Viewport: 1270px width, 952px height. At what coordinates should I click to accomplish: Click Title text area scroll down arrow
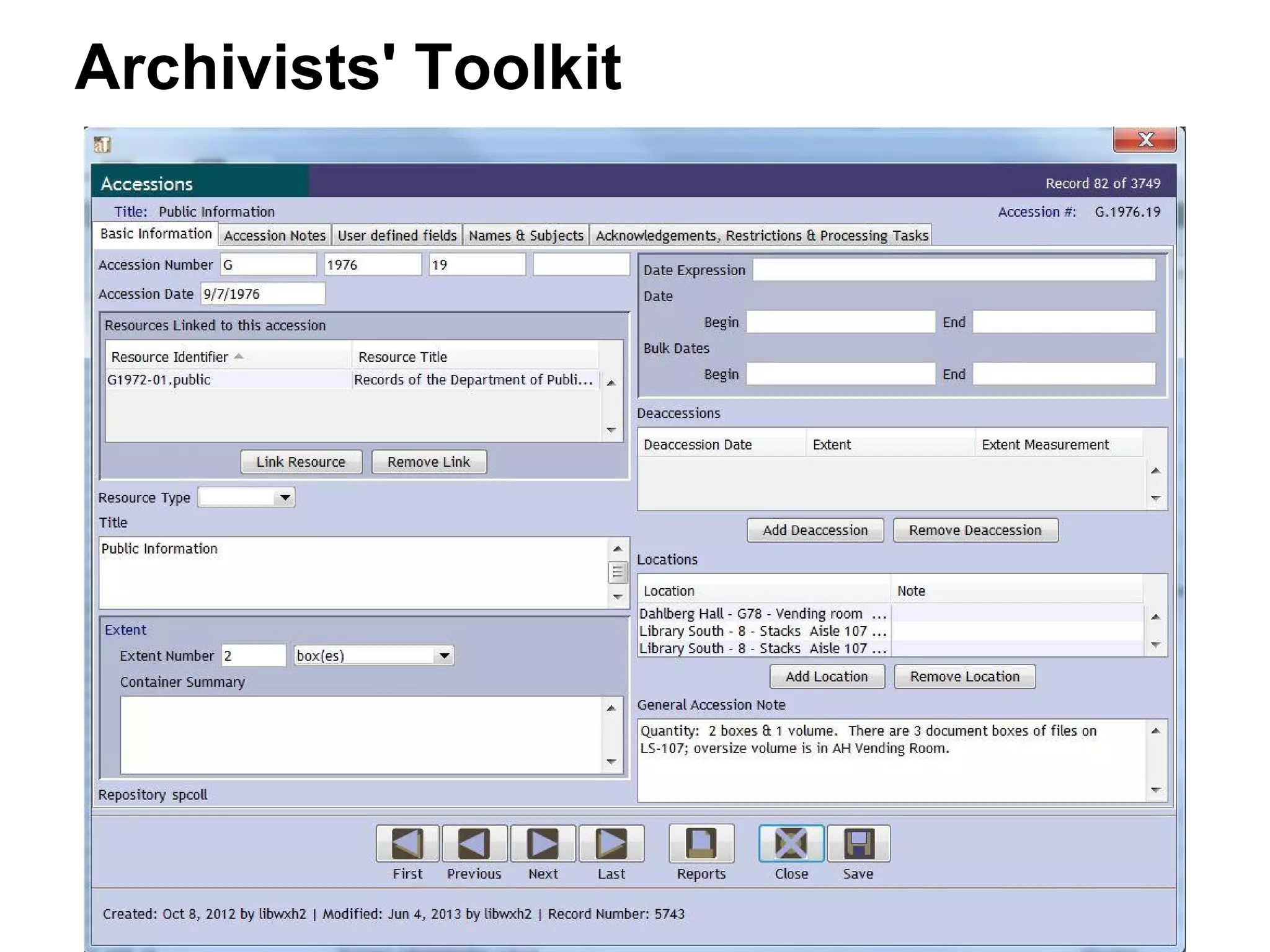click(x=618, y=597)
